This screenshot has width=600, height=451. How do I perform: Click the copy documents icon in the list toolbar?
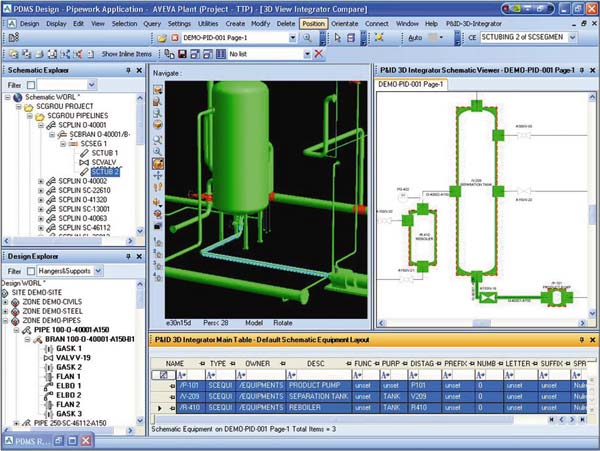click(x=169, y=54)
